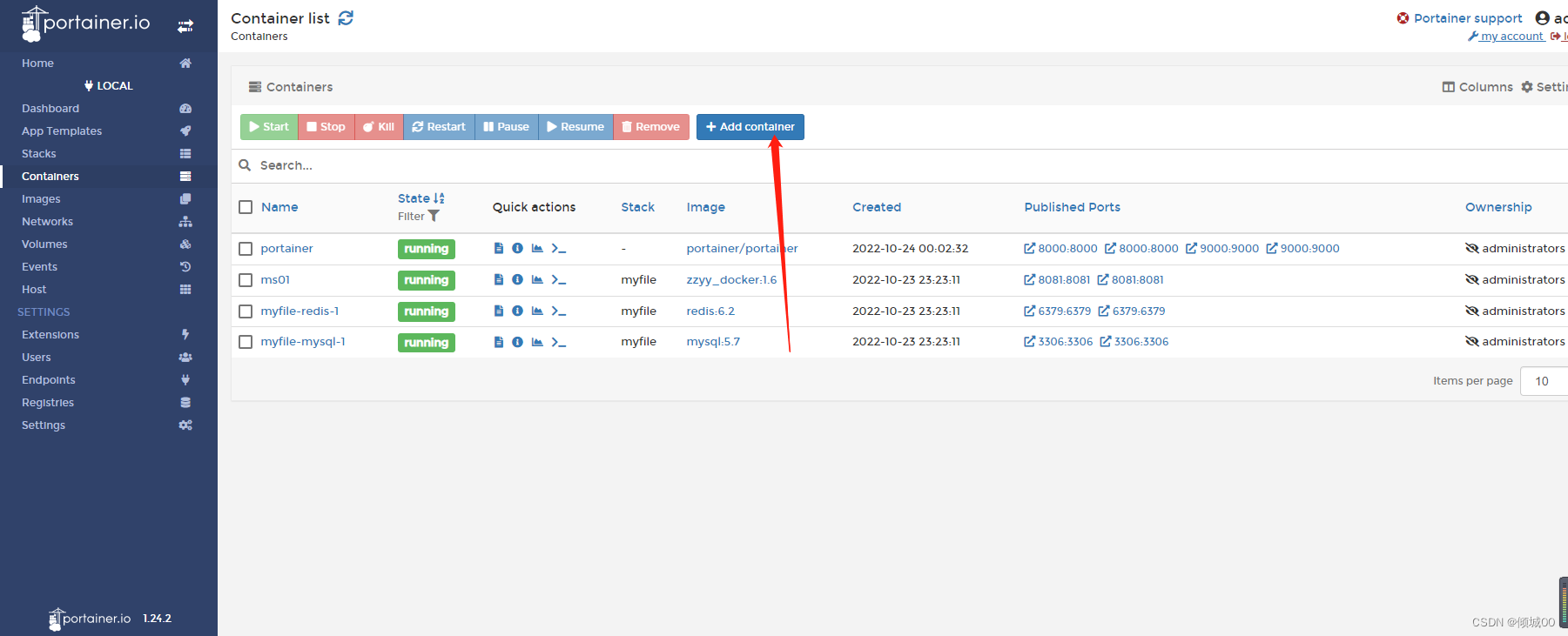Open the first 3306:3306 published port link
Screen dimensions: 1568x636
point(1059,342)
